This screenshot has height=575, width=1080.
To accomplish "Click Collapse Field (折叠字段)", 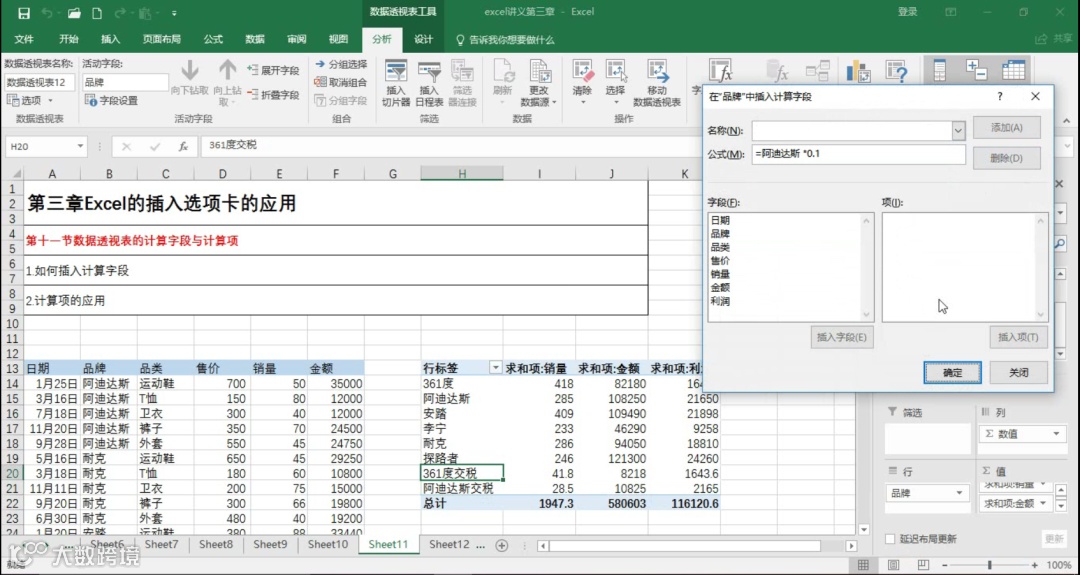I will 273,94.
